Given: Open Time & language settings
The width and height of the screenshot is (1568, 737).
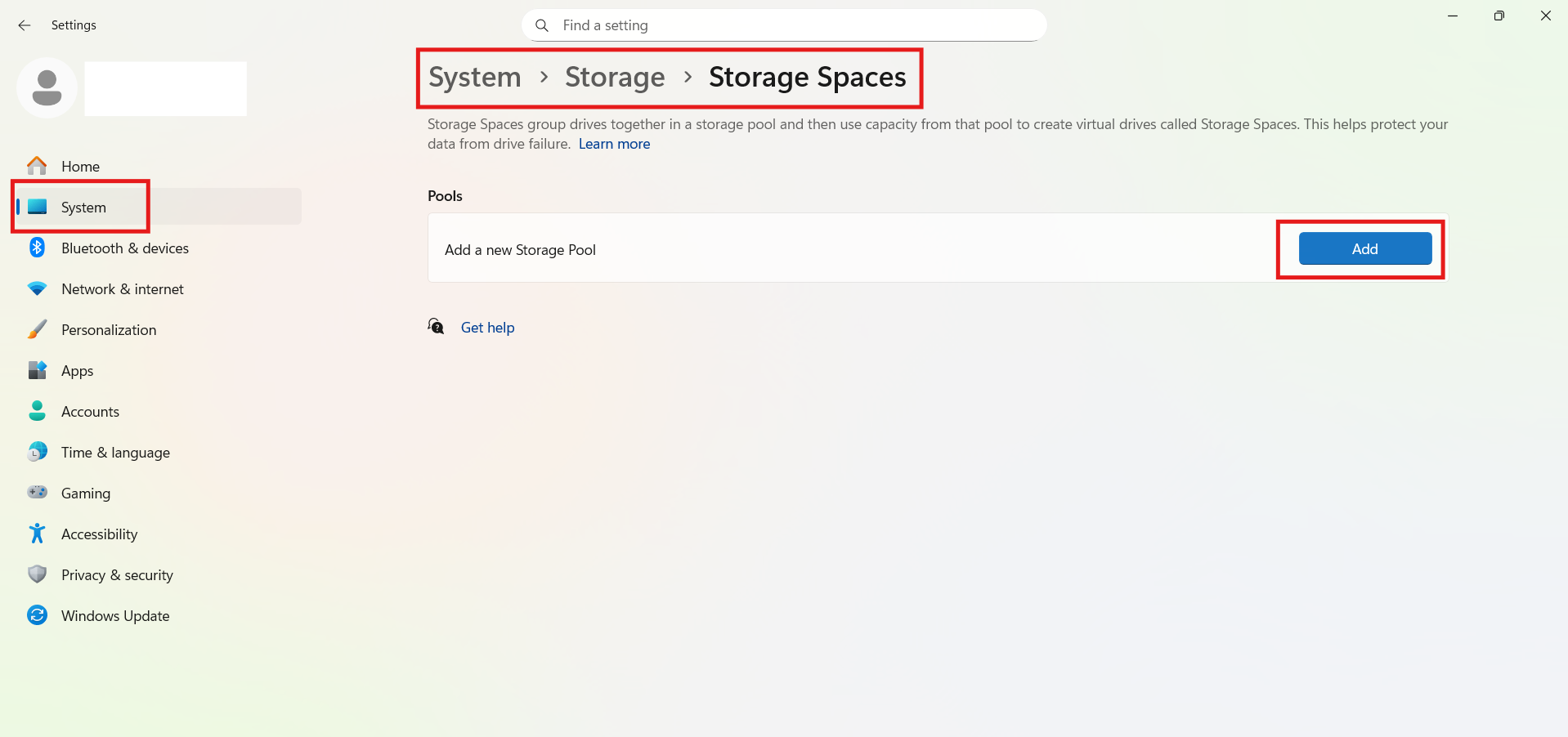Looking at the screenshot, I should coord(115,453).
